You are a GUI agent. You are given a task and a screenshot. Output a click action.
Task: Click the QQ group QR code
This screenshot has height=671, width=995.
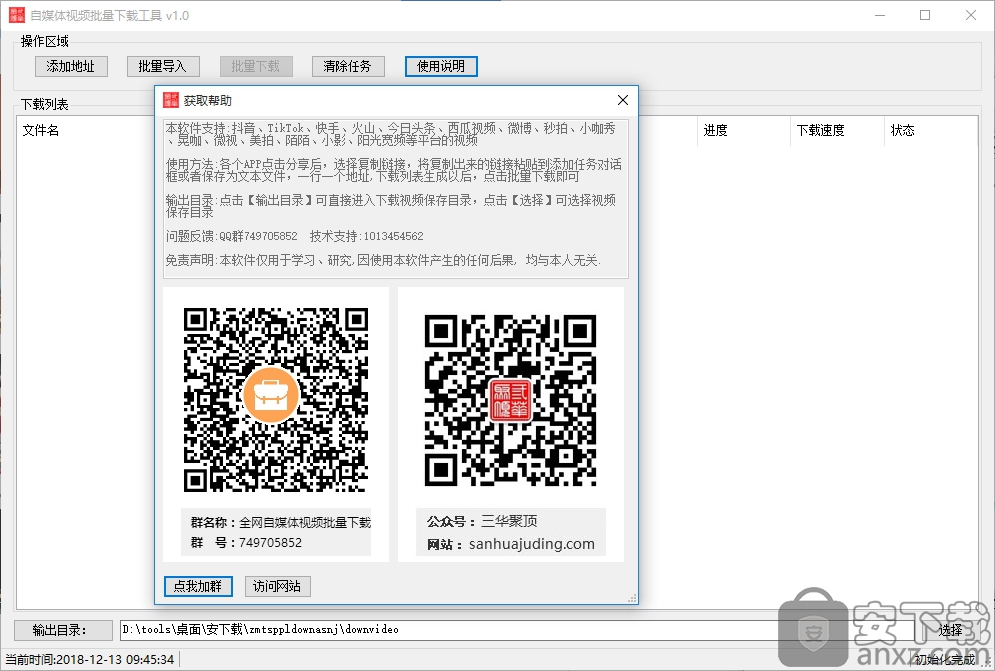276,399
